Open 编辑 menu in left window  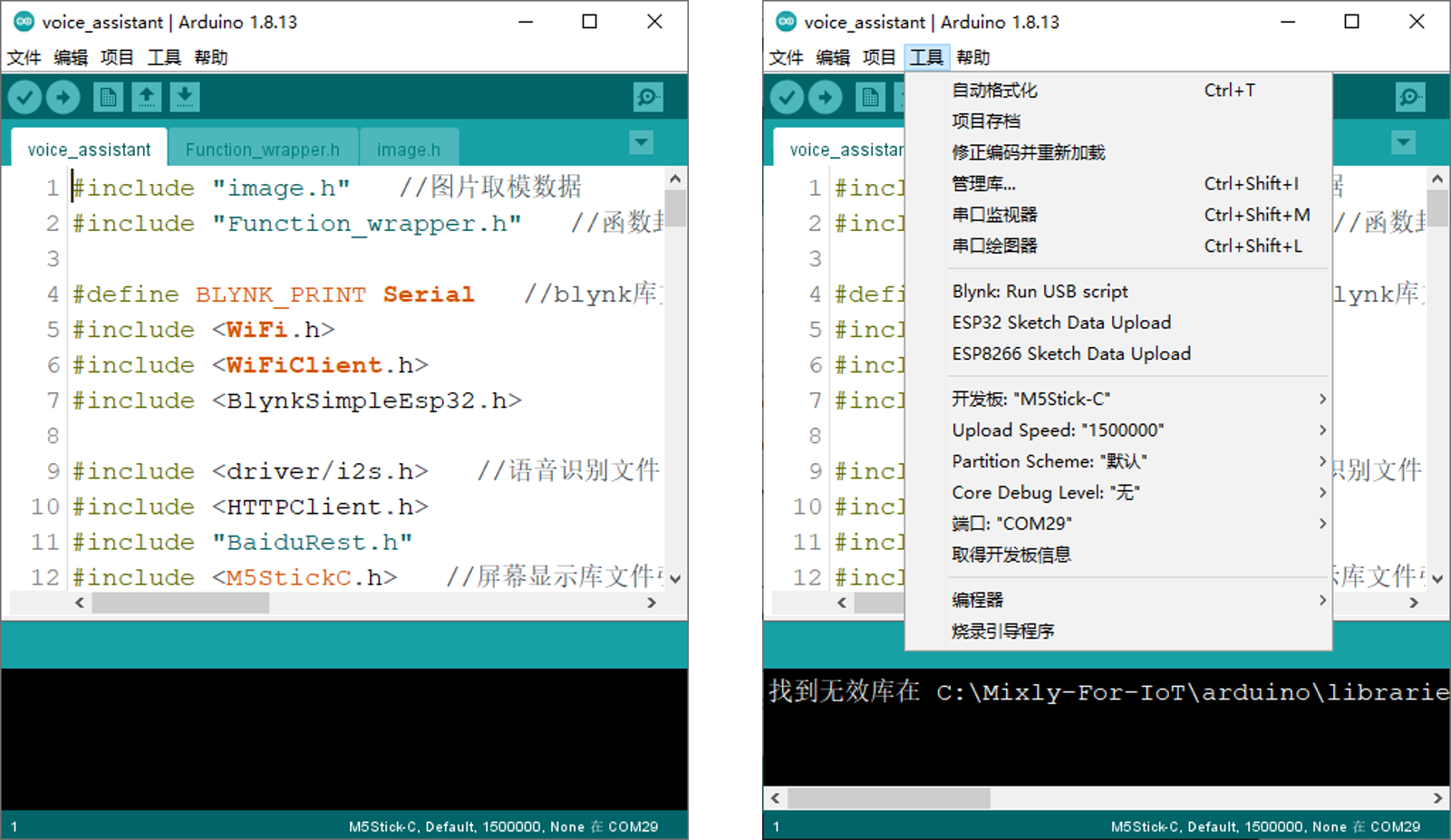(x=71, y=58)
